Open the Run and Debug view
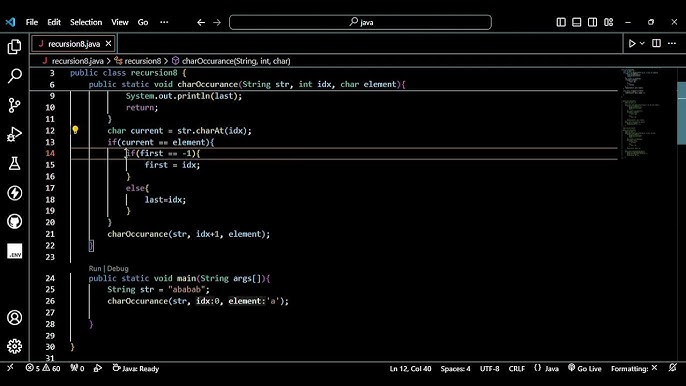Viewport: 686px width, 386px height. tap(14, 134)
